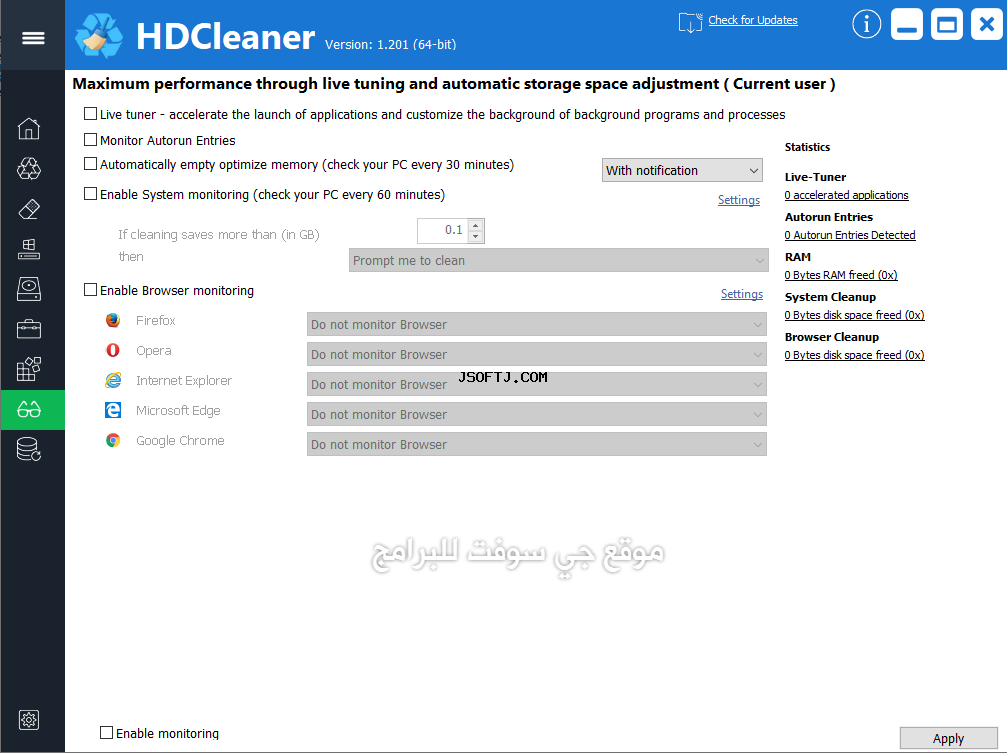The width and height of the screenshot is (1007, 753).
Task: Open Internet Explorer monitoring dropdown
Action: click(537, 384)
